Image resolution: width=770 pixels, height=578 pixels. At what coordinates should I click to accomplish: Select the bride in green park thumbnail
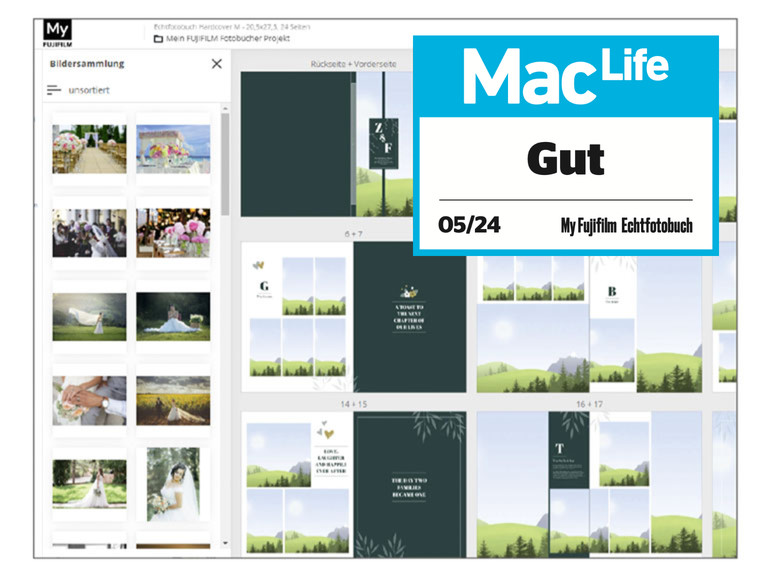[89, 484]
